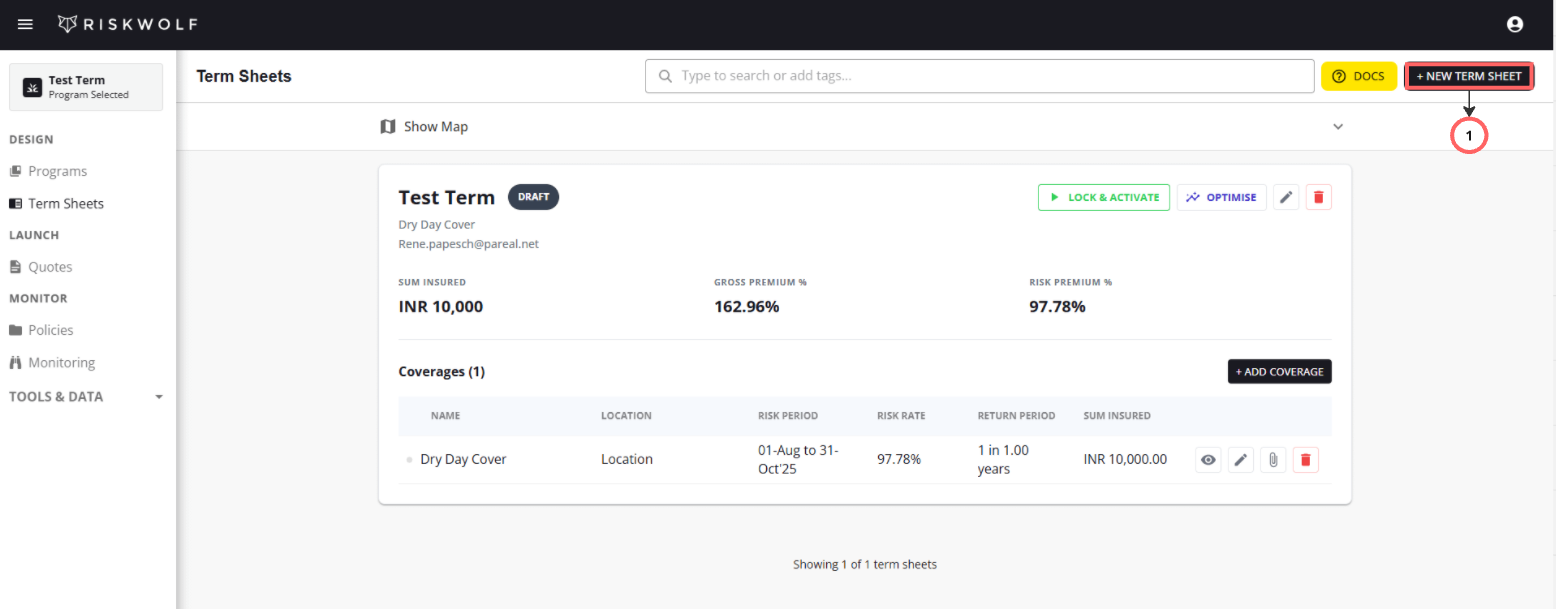Expand the Tools & Data section
Image resolution: width=1556 pixels, height=609 pixels.
158,397
